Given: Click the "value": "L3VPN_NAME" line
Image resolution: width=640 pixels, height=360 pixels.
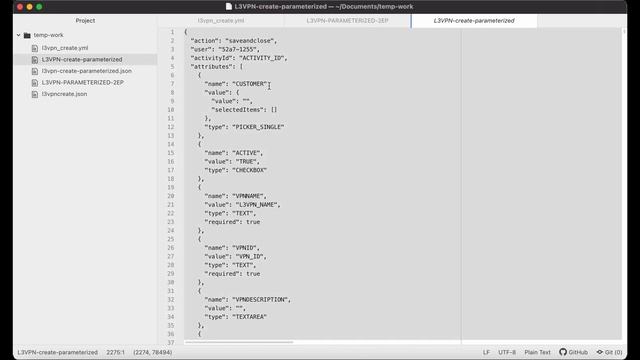Looking at the screenshot, I should click(x=242, y=204).
